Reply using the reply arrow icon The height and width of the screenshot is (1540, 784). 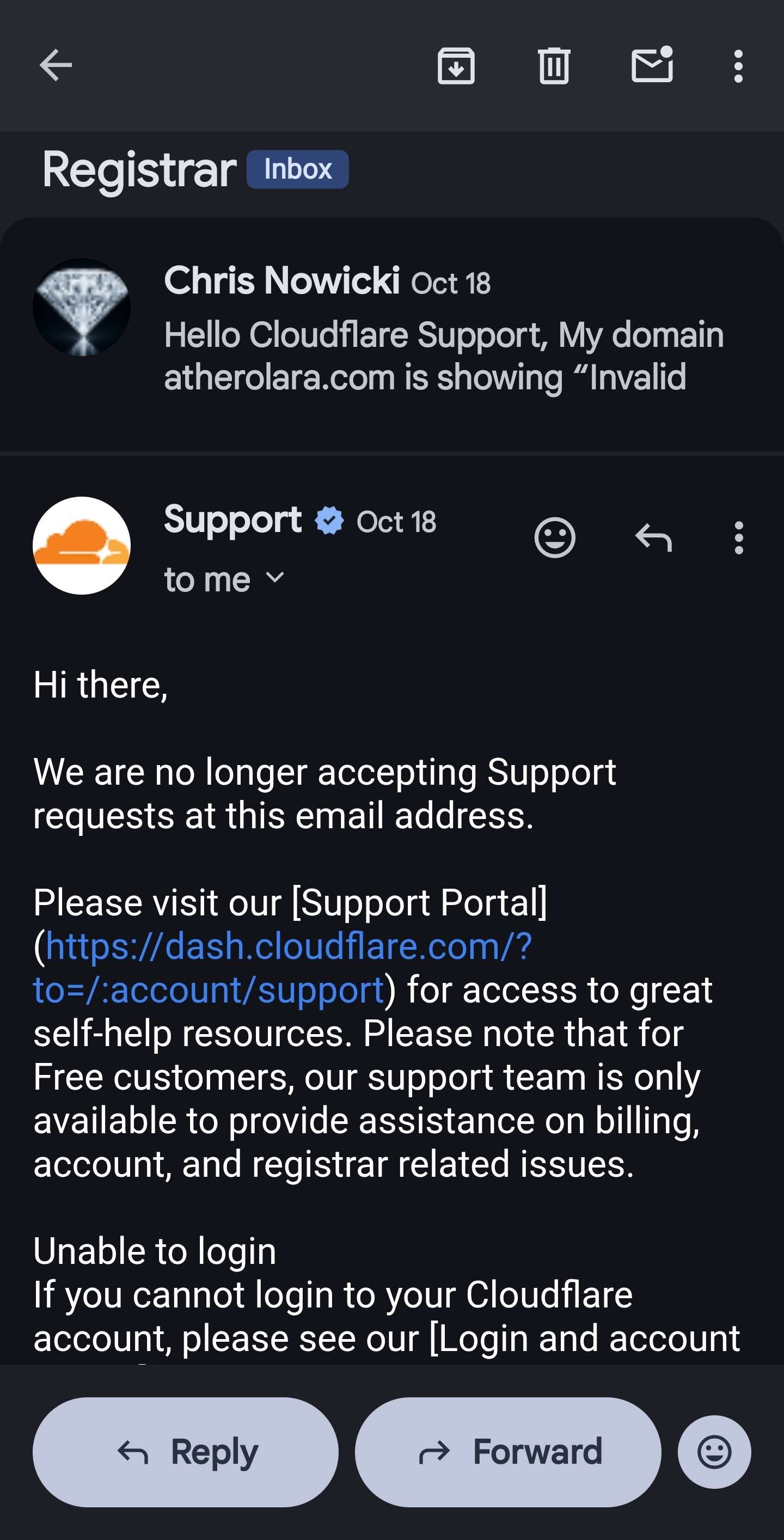click(654, 539)
